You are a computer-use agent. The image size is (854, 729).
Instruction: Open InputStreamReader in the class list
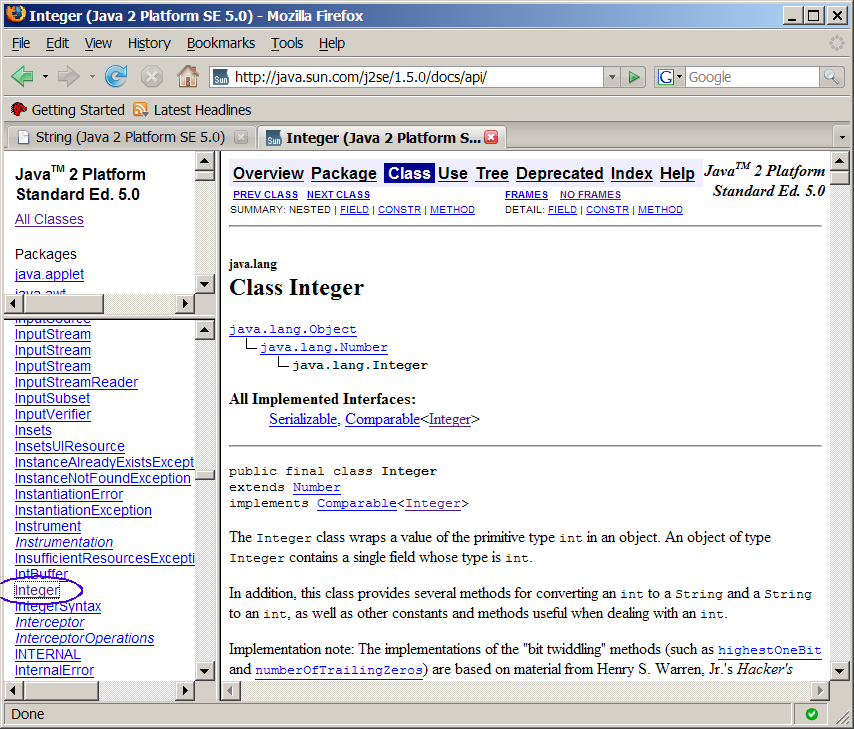pyautogui.click(x=76, y=382)
